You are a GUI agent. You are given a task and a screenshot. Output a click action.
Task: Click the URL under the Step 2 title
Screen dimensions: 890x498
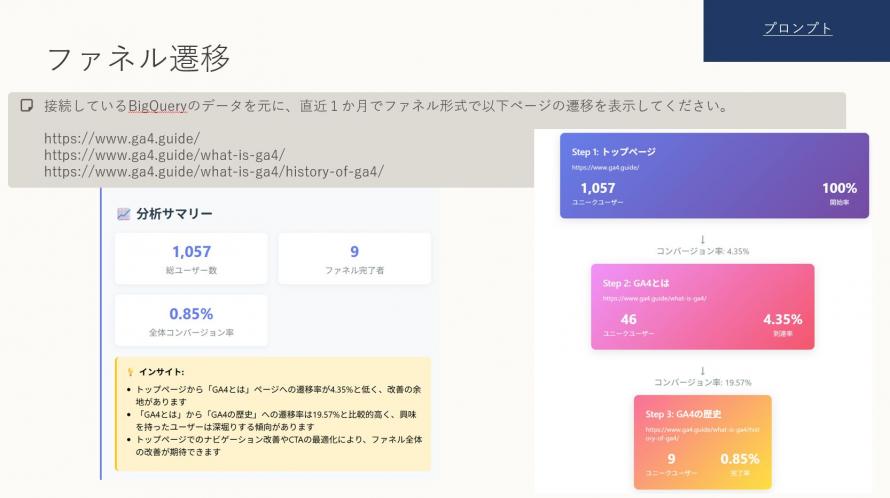654,298
